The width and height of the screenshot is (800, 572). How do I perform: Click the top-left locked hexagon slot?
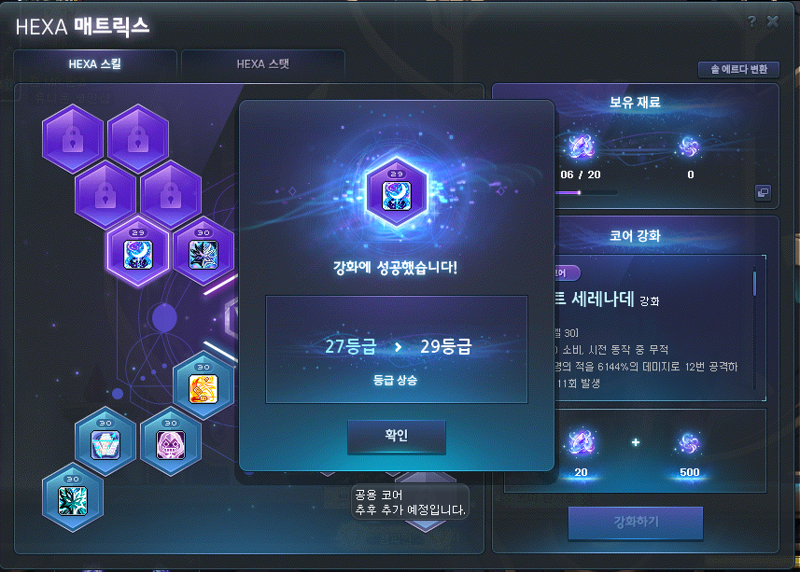(x=72, y=139)
